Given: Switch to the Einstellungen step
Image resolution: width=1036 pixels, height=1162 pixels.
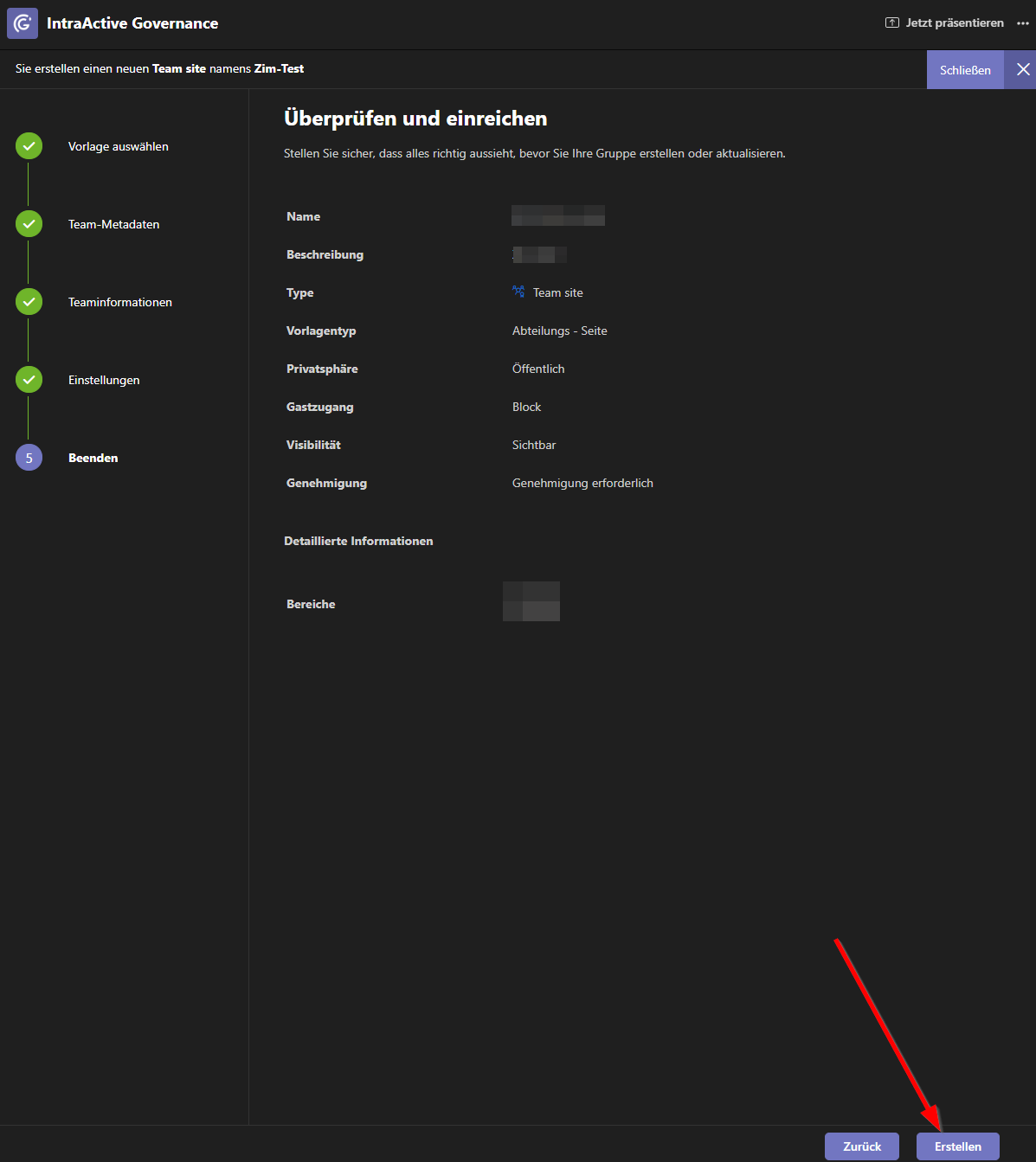Looking at the screenshot, I should click(104, 380).
